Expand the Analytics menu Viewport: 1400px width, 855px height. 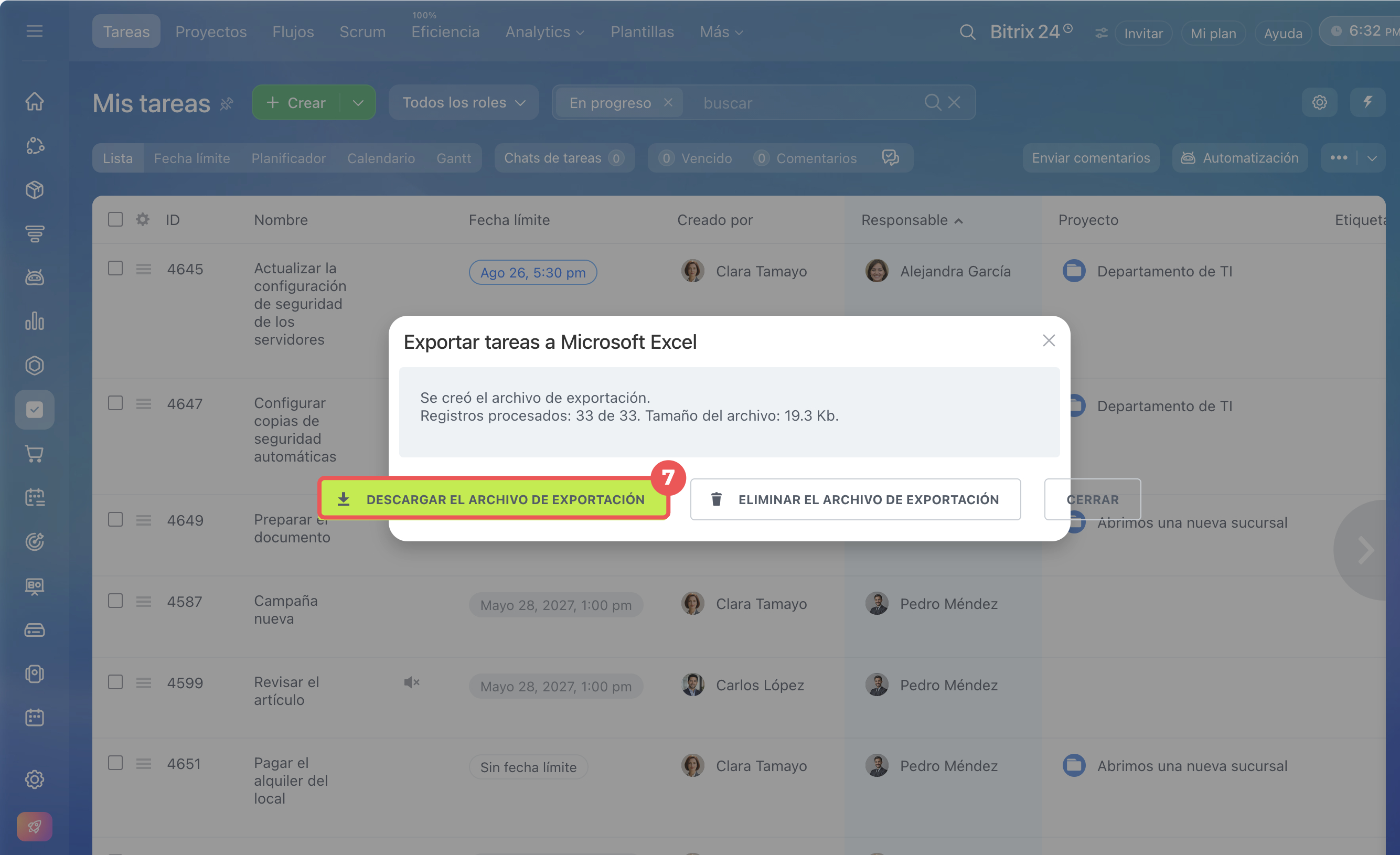point(544,32)
